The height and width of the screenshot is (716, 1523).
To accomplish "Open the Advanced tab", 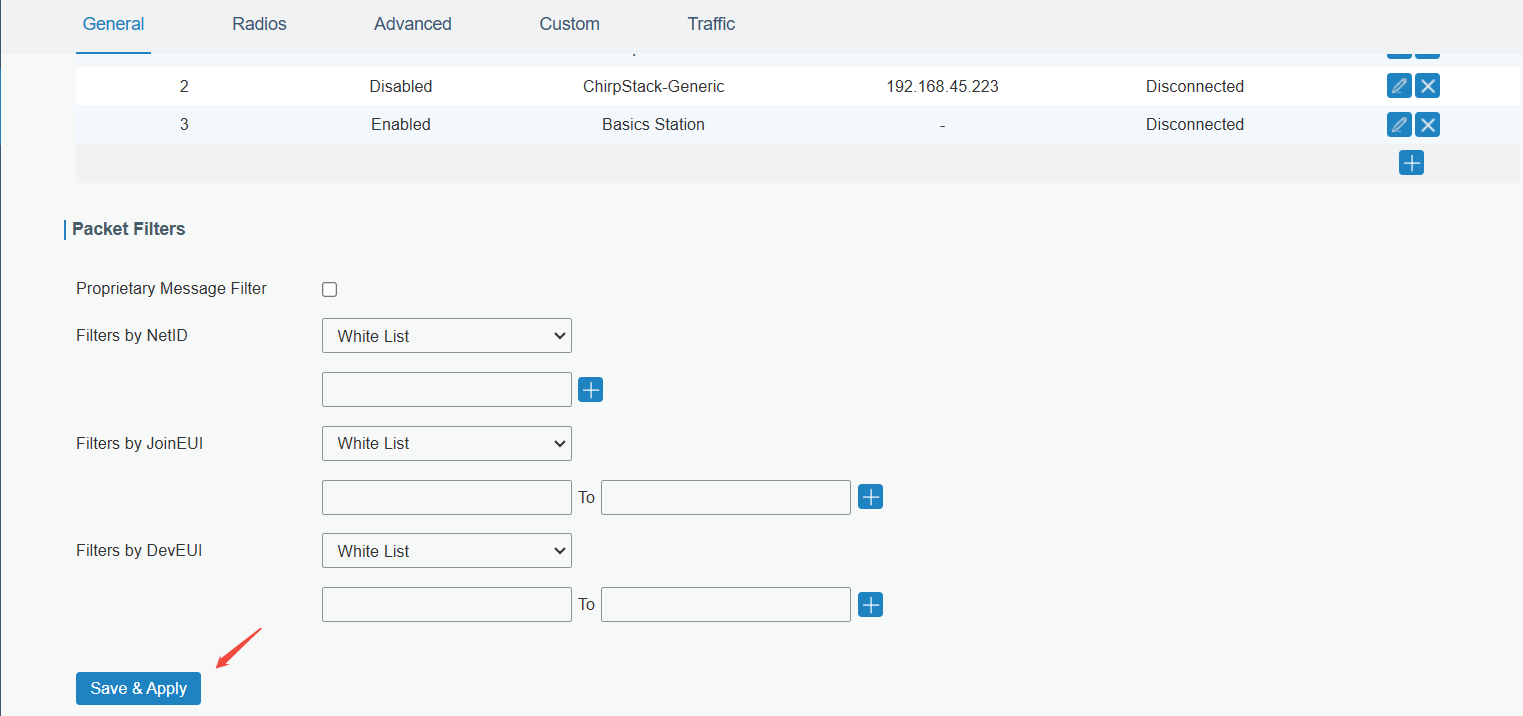I will (413, 24).
